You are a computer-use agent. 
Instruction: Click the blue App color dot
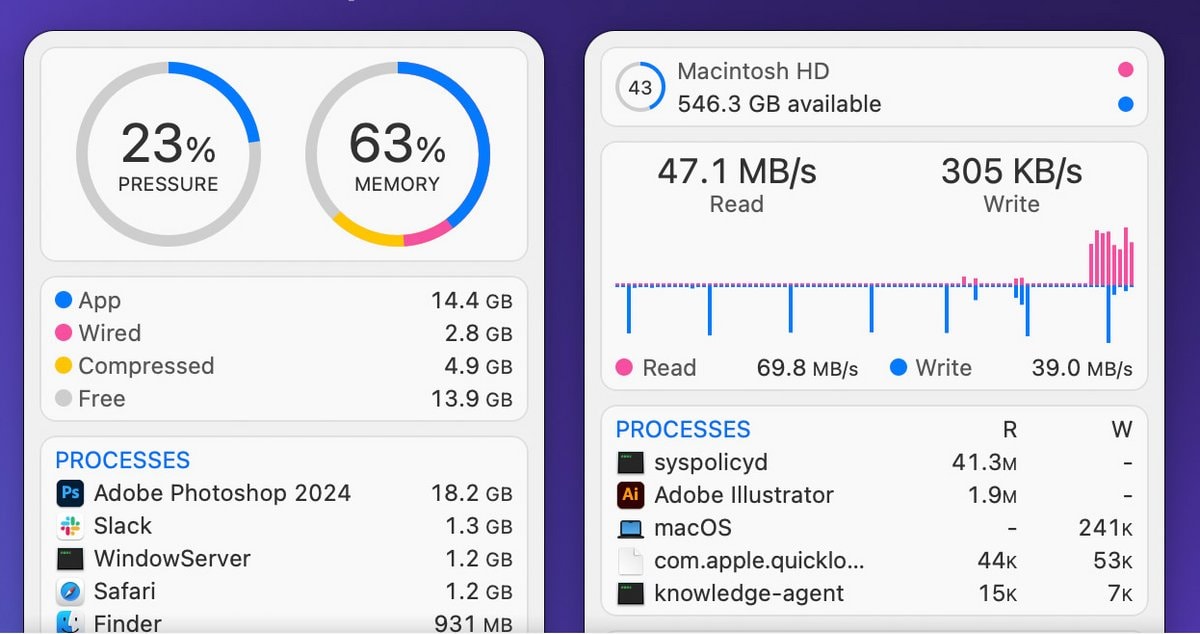64,300
